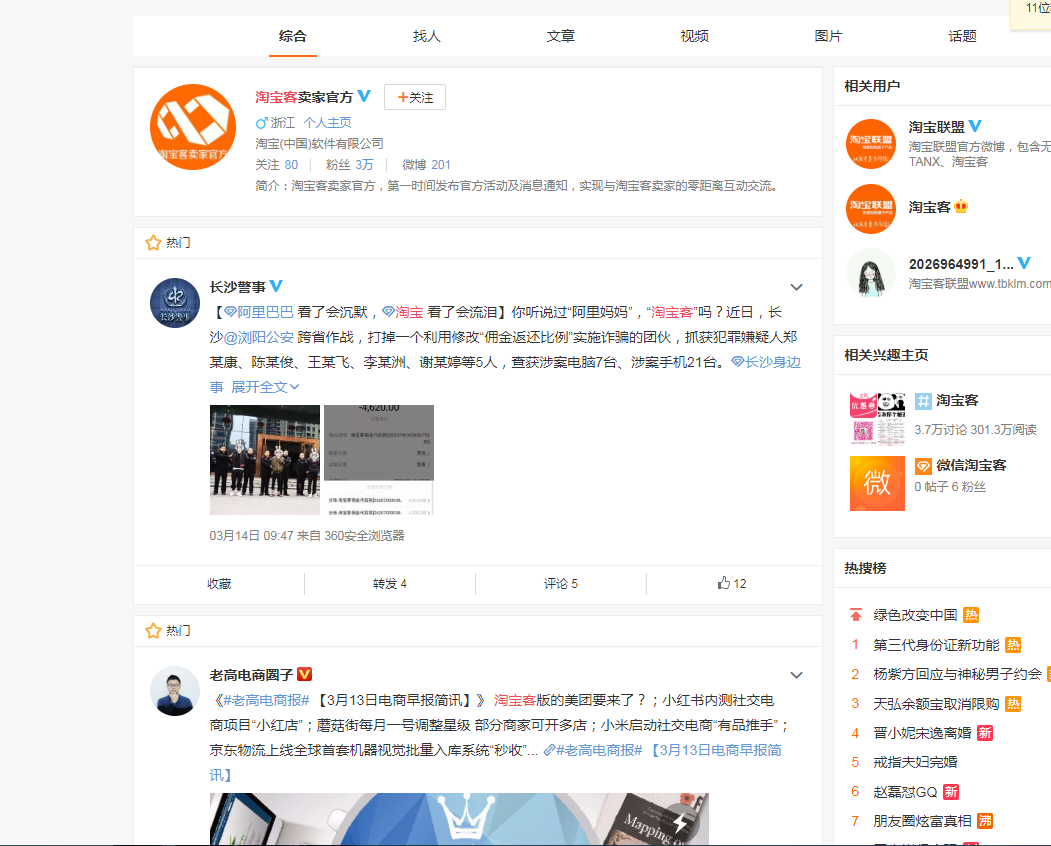Viewport: 1051px width, 846px height.
Task: View the police group photo thumbnail
Action: [x=265, y=460]
